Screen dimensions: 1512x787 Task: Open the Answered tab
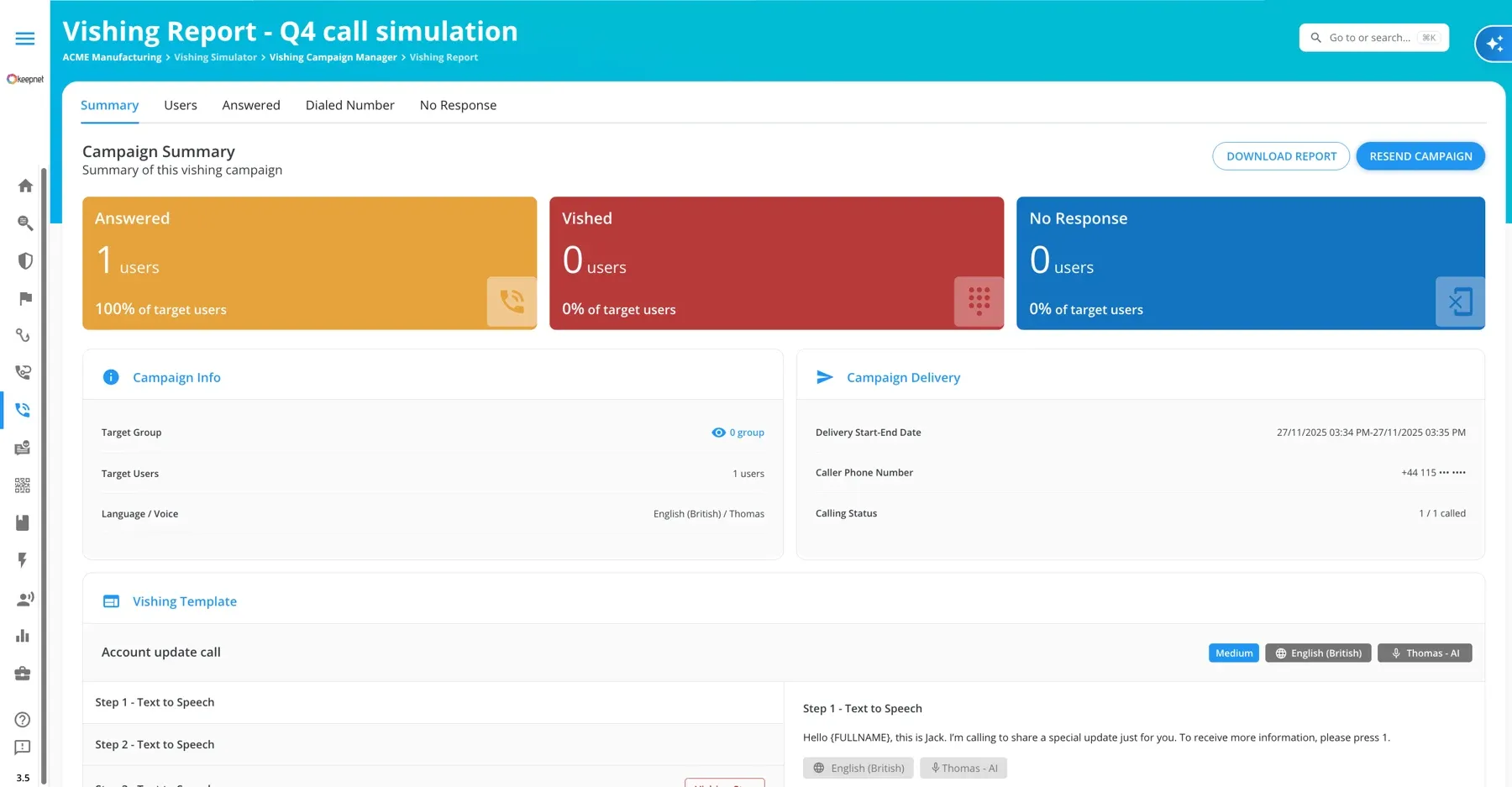click(x=251, y=105)
